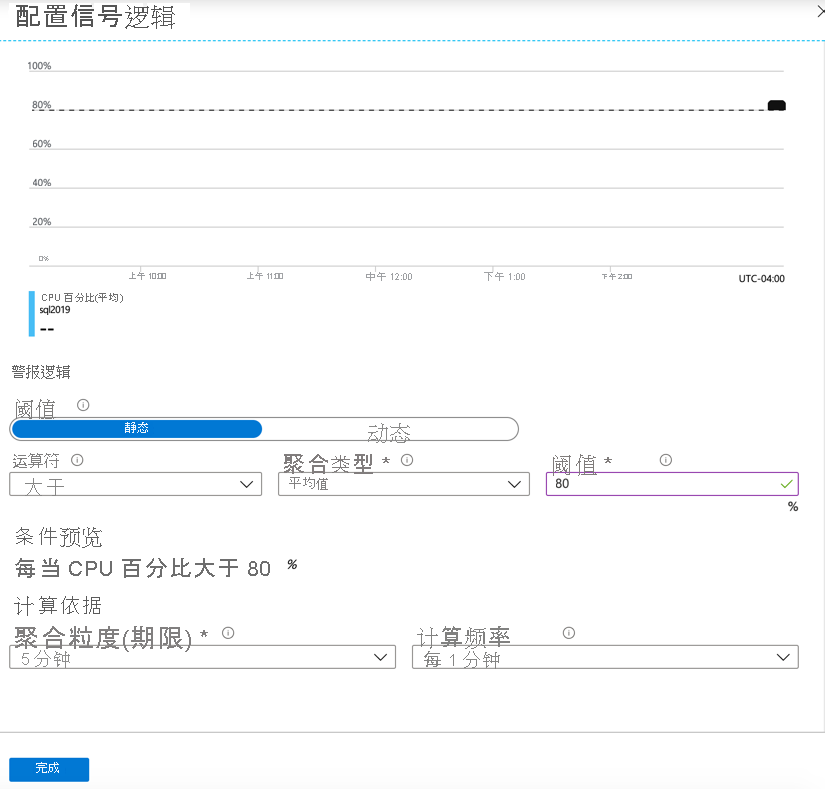
Task: Click the 完成 button to finish
Action: point(48,768)
